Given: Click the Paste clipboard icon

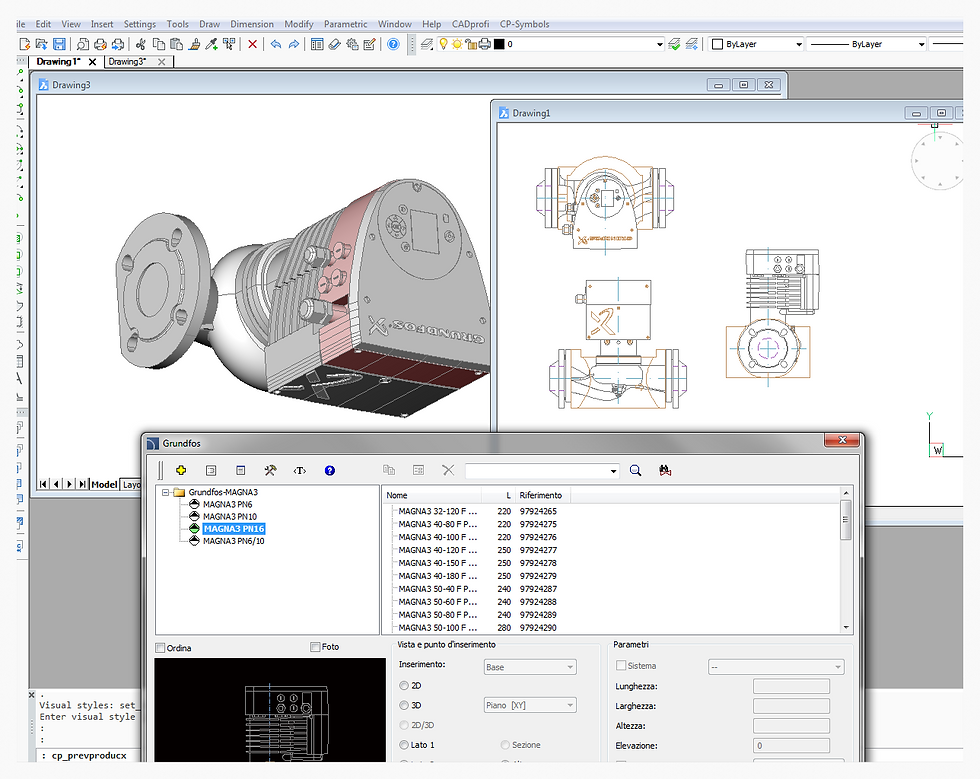Looking at the screenshot, I should tap(177, 44).
